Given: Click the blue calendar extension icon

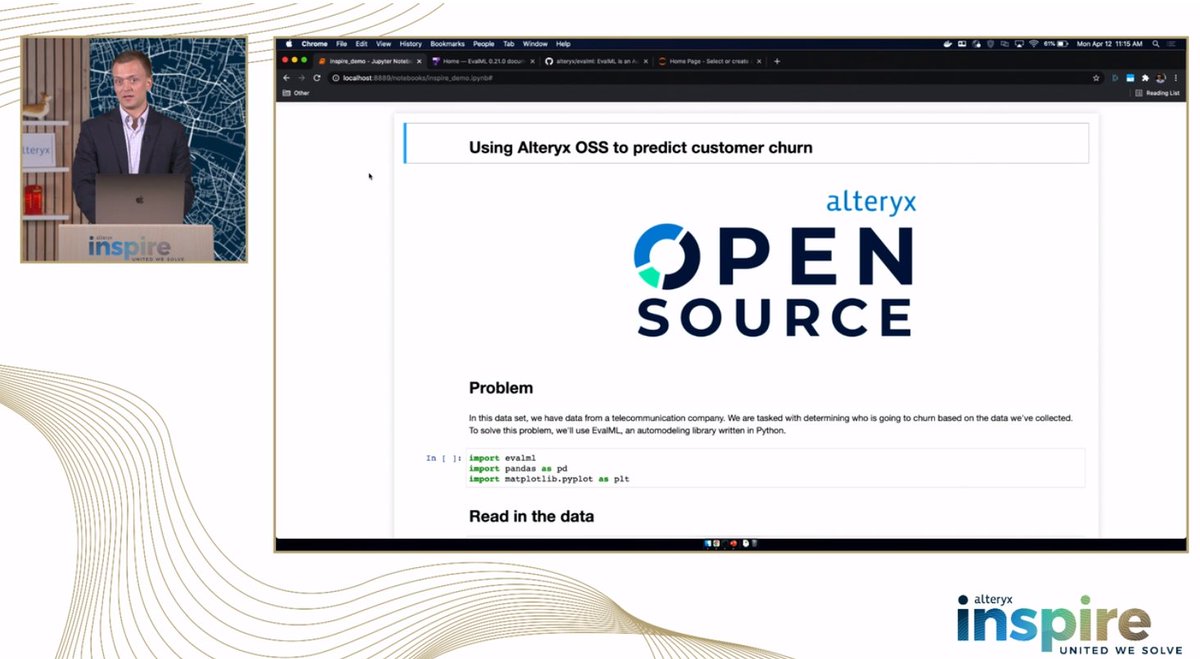Looking at the screenshot, I should [x=1130, y=78].
